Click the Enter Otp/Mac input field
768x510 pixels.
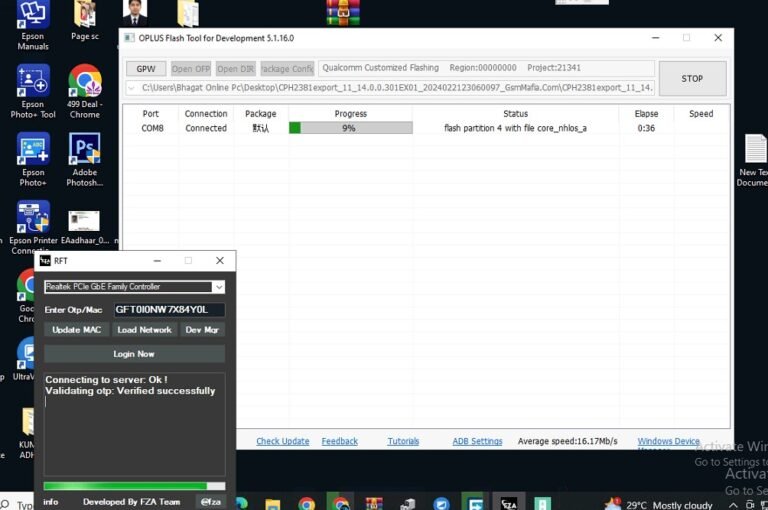169,310
